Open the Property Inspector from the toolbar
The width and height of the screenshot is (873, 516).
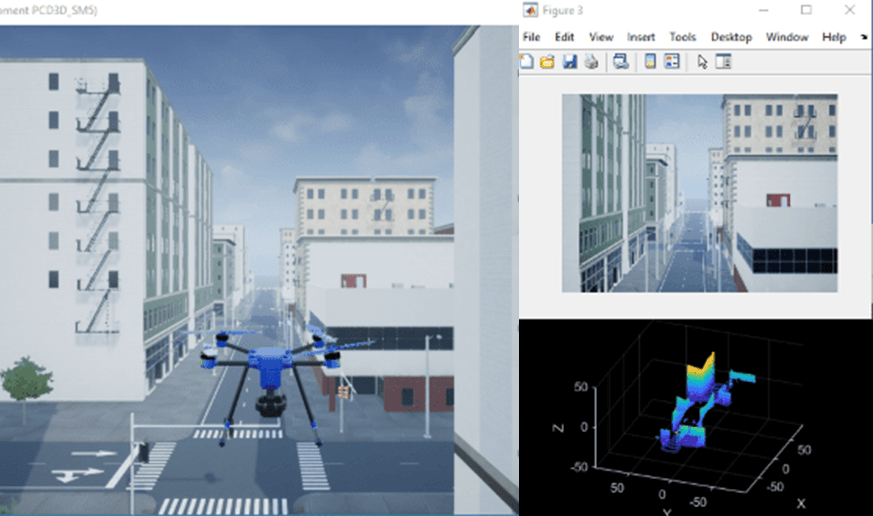[x=724, y=62]
